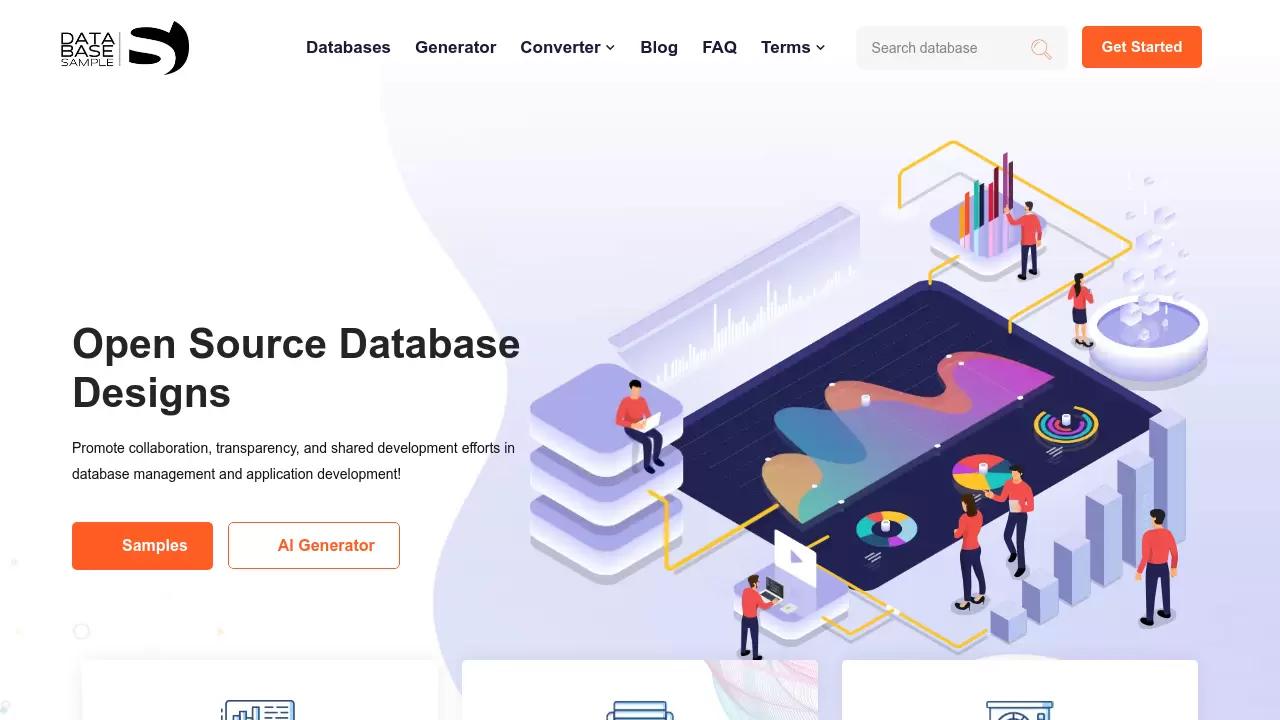This screenshot has height=720, width=1280.
Task: Click the isometric dashboard hero illustration
Action: (868, 400)
